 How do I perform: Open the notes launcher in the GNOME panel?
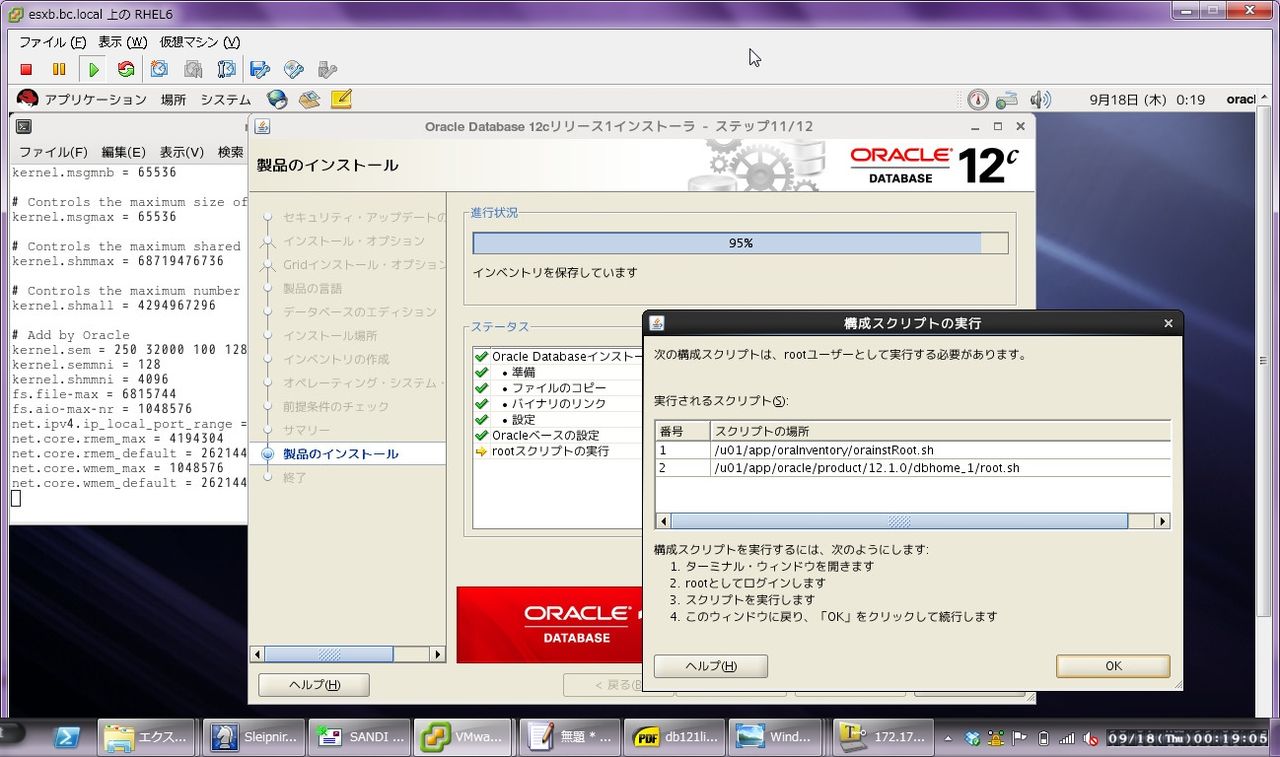(x=341, y=99)
